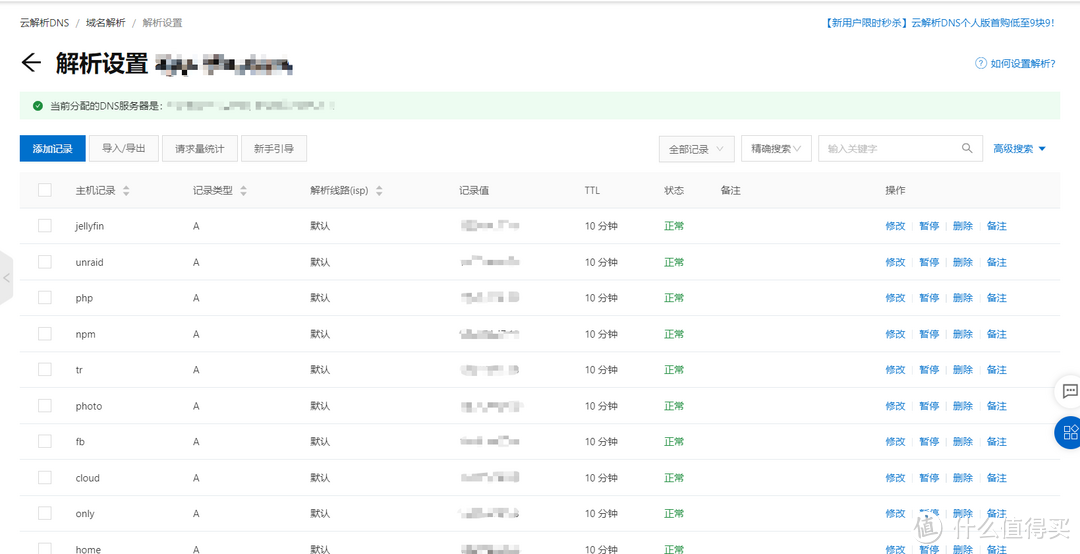
Task: Open the 如何设置解析 help link
Action: pos(1023,64)
